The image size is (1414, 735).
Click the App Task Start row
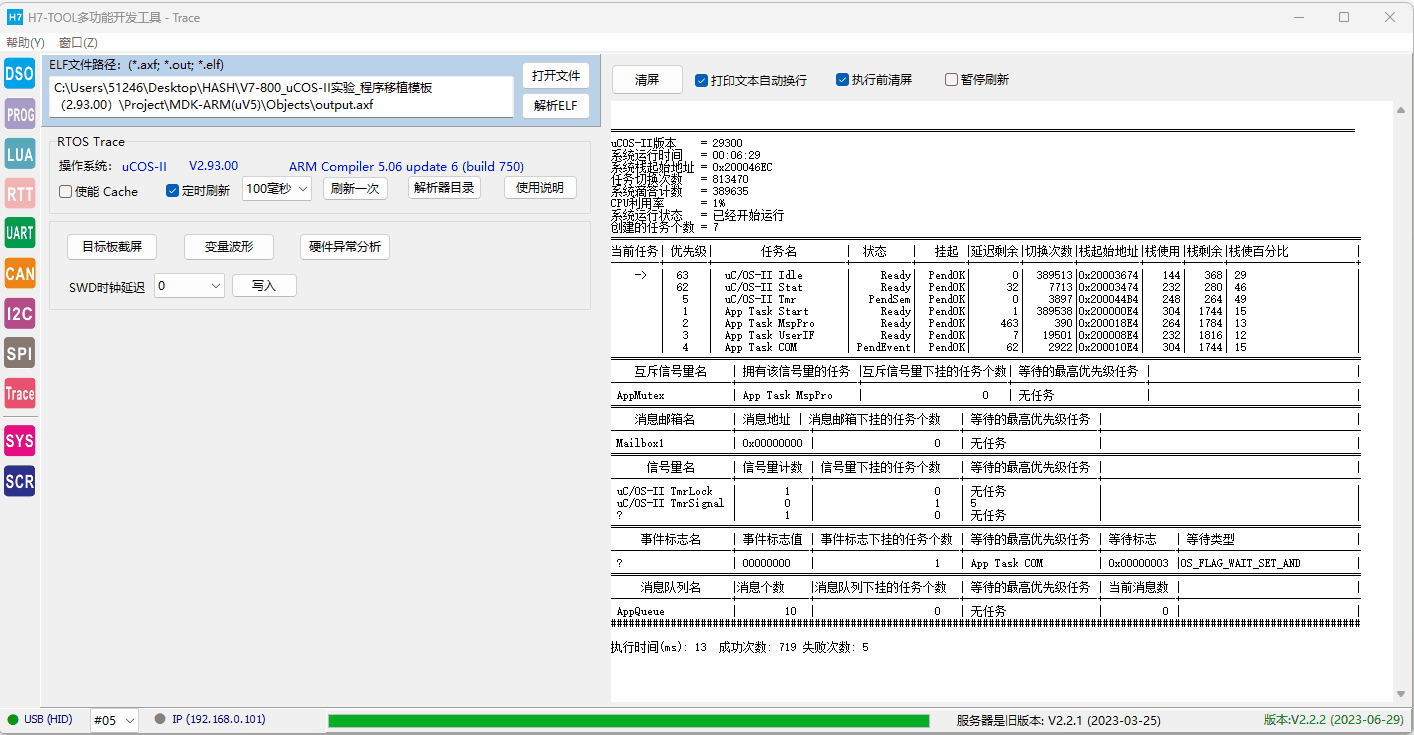[x=985, y=311]
